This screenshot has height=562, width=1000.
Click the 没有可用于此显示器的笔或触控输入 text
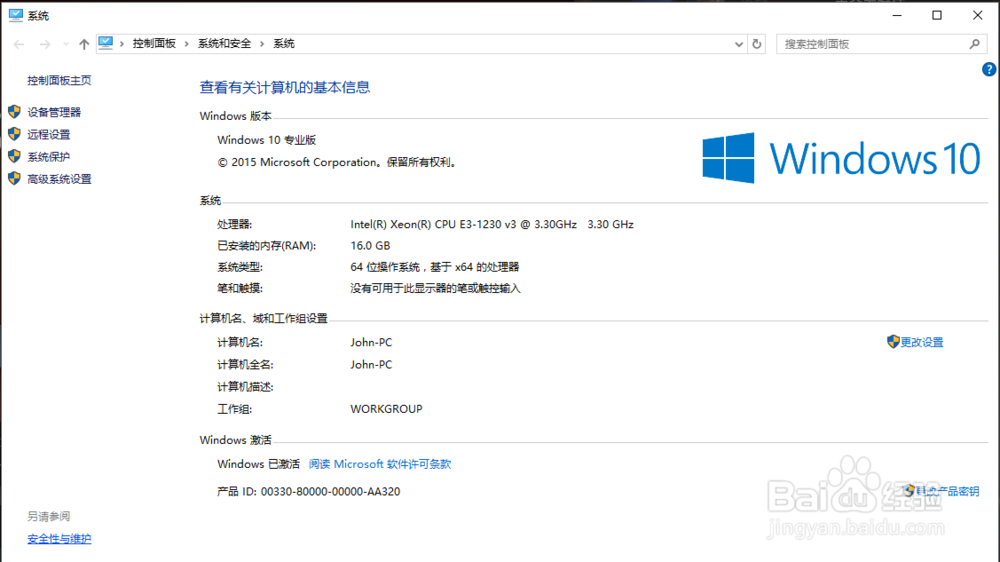point(436,289)
